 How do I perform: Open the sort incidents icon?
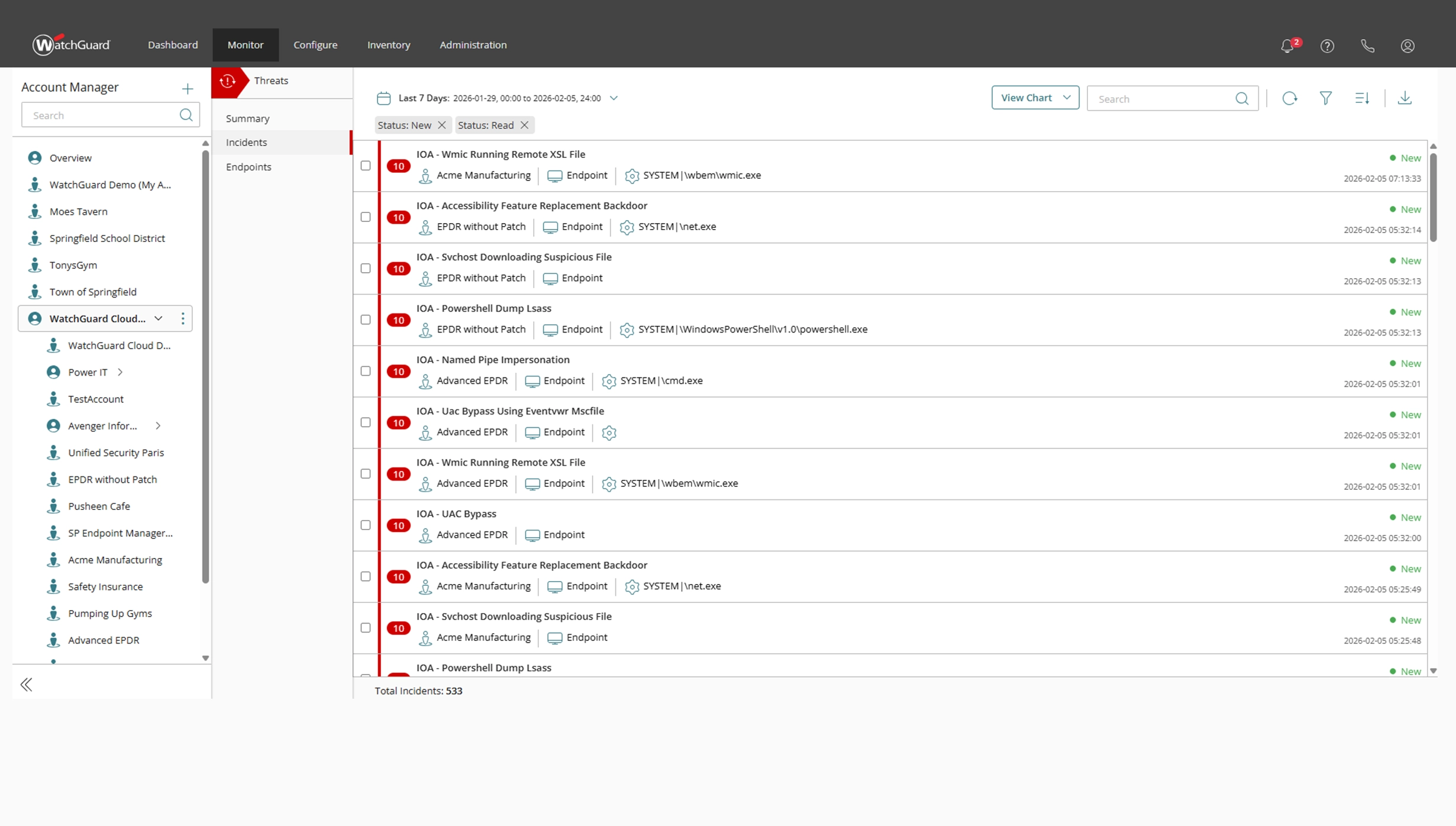pyautogui.click(x=1362, y=98)
